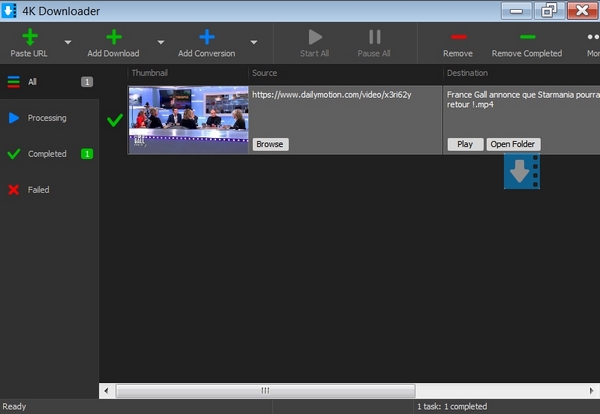This screenshot has width=600, height=414.
Task: Select the Processing filter
Action: [x=49, y=118]
